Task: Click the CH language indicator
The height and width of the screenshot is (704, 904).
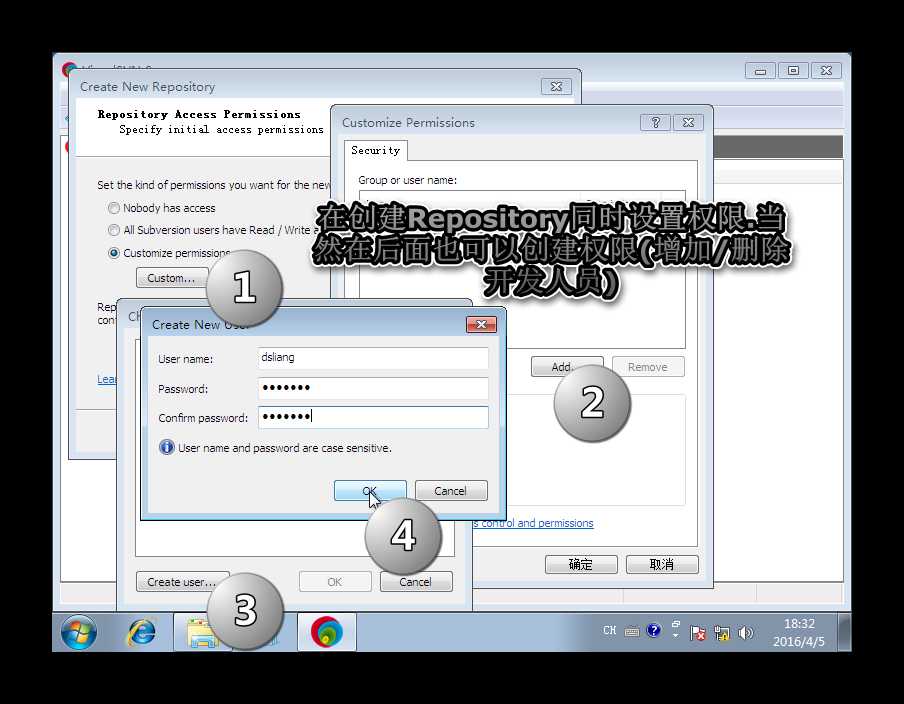Action: tap(609, 631)
